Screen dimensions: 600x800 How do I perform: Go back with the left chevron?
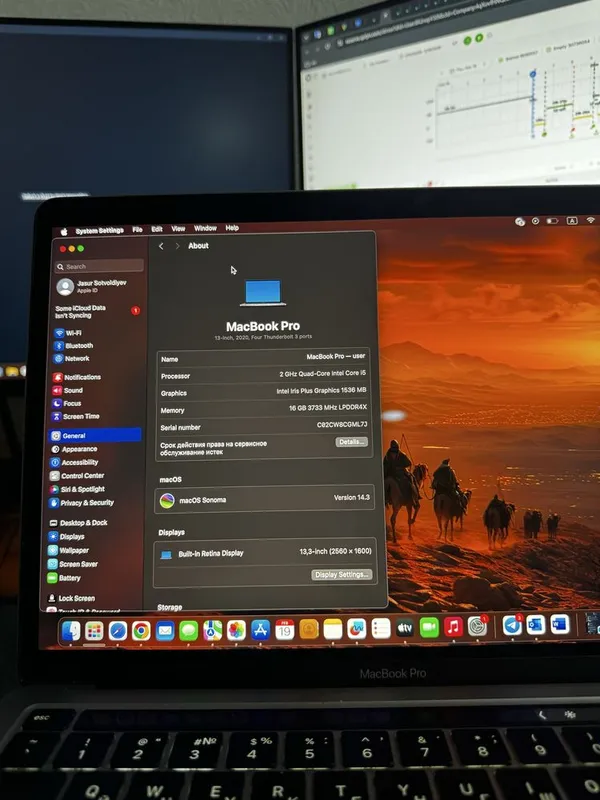click(161, 246)
